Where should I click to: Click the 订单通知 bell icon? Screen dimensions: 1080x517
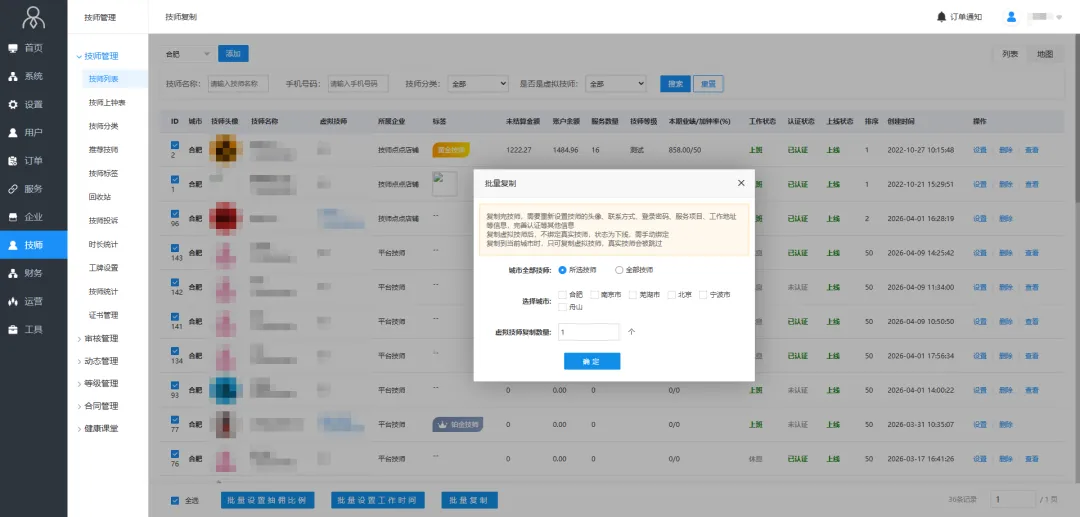click(941, 17)
